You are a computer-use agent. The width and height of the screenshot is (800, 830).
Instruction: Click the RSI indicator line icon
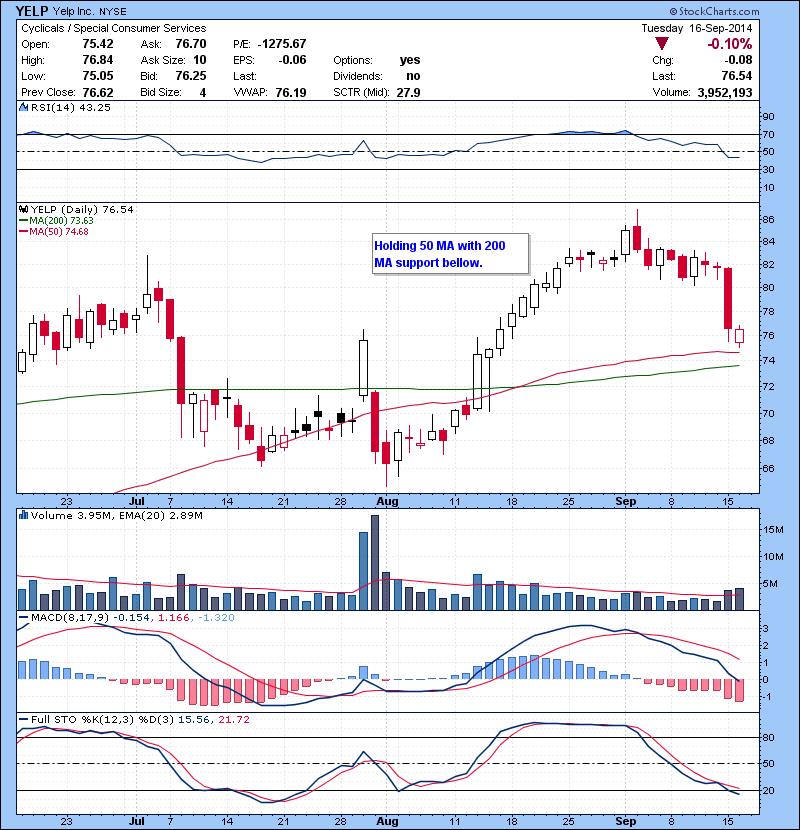click(23, 107)
